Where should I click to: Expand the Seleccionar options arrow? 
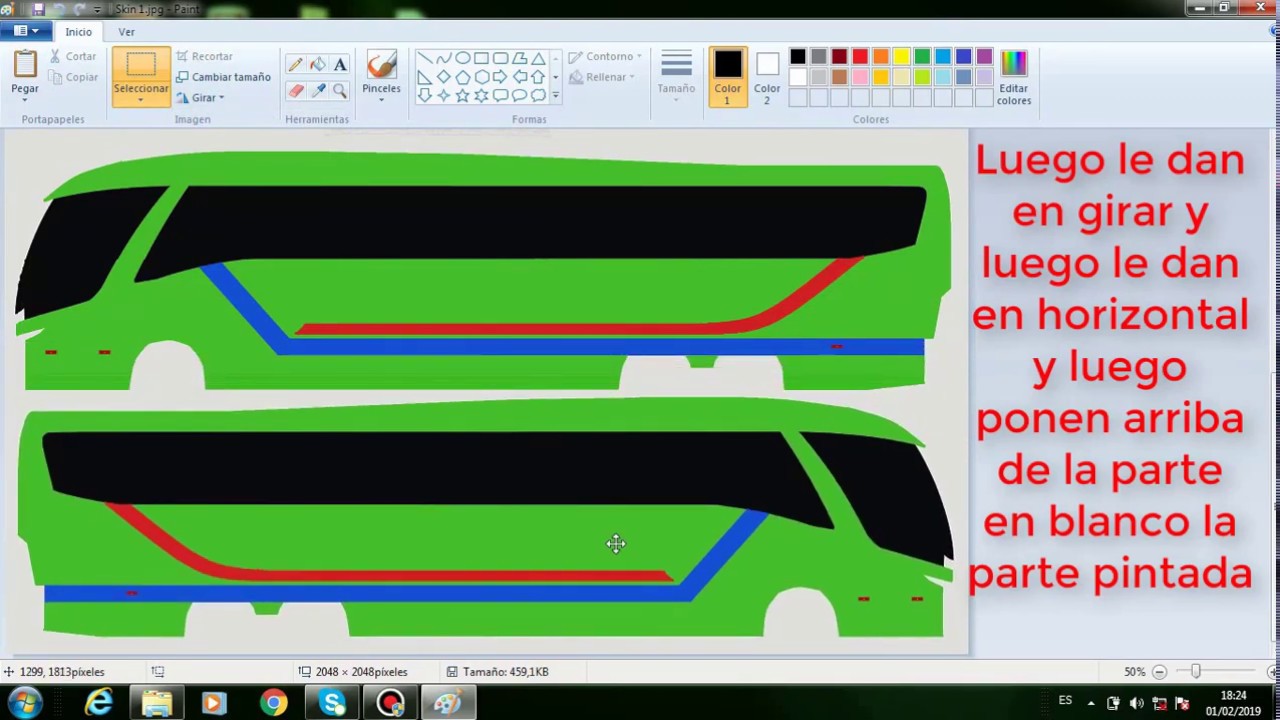click(141, 99)
